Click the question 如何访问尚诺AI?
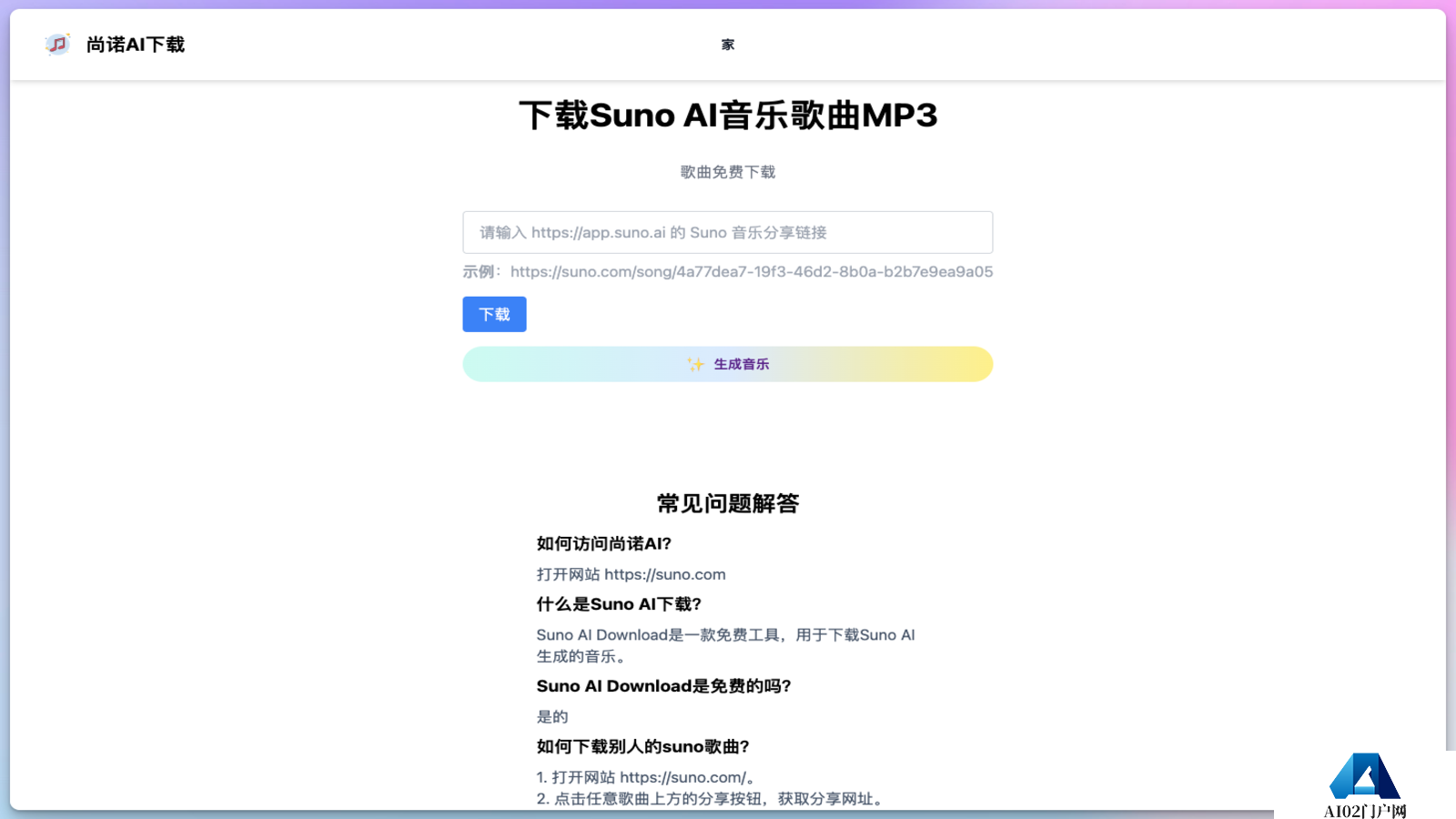Viewport: 1456px width, 819px height. 604,543
